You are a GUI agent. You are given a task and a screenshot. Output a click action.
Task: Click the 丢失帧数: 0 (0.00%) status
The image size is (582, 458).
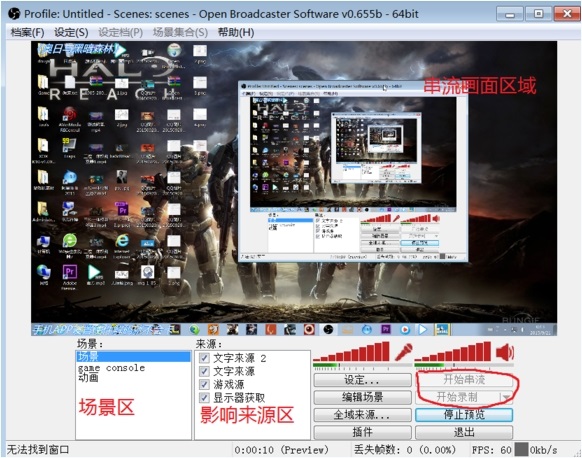[405, 450]
